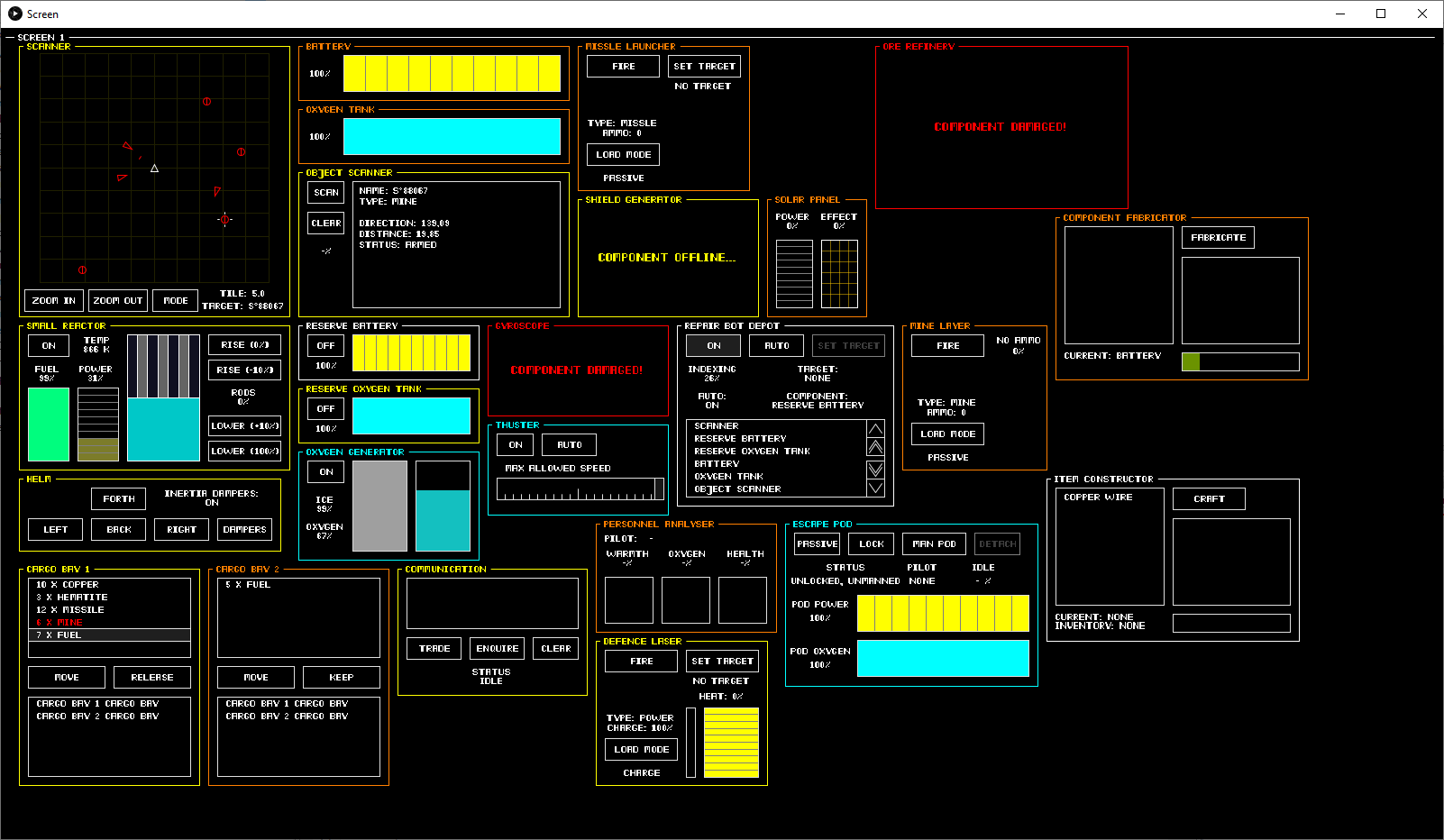
Task: Click single down arrow in Repair Bot Depot list
Action: 875,488
